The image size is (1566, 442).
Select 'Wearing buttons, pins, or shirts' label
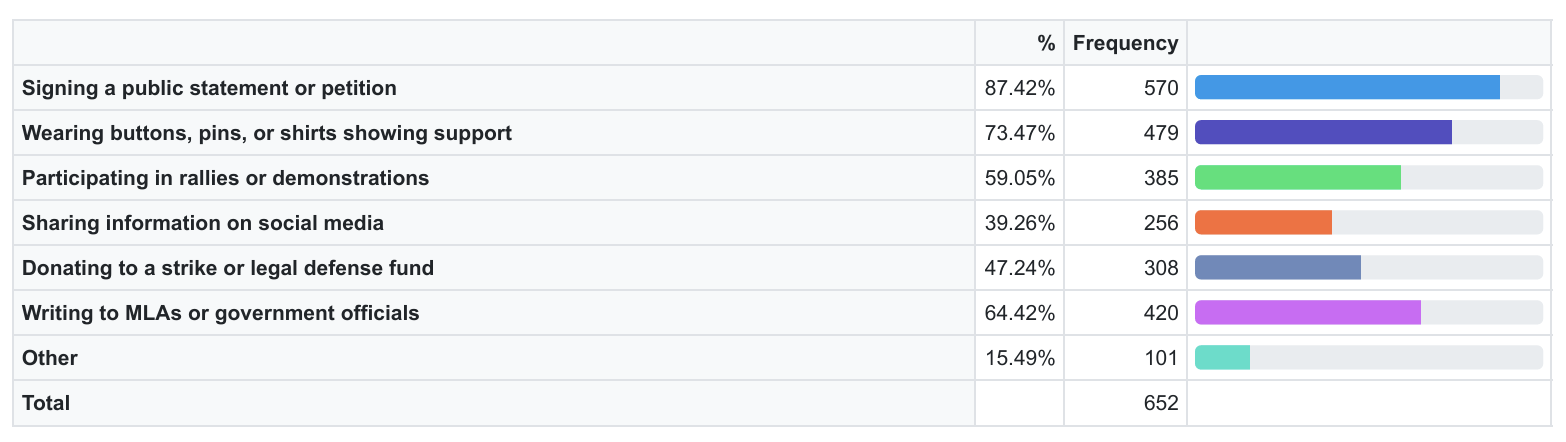(267, 133)
